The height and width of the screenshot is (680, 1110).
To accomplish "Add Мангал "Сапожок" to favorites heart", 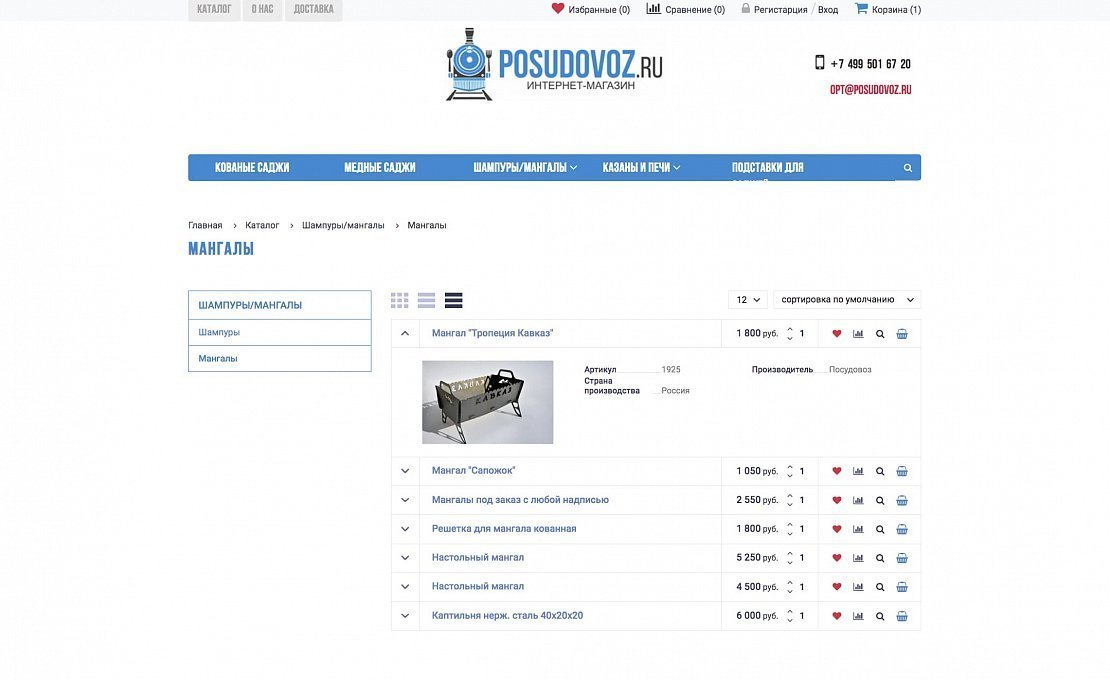I will [x=837, y=471].
